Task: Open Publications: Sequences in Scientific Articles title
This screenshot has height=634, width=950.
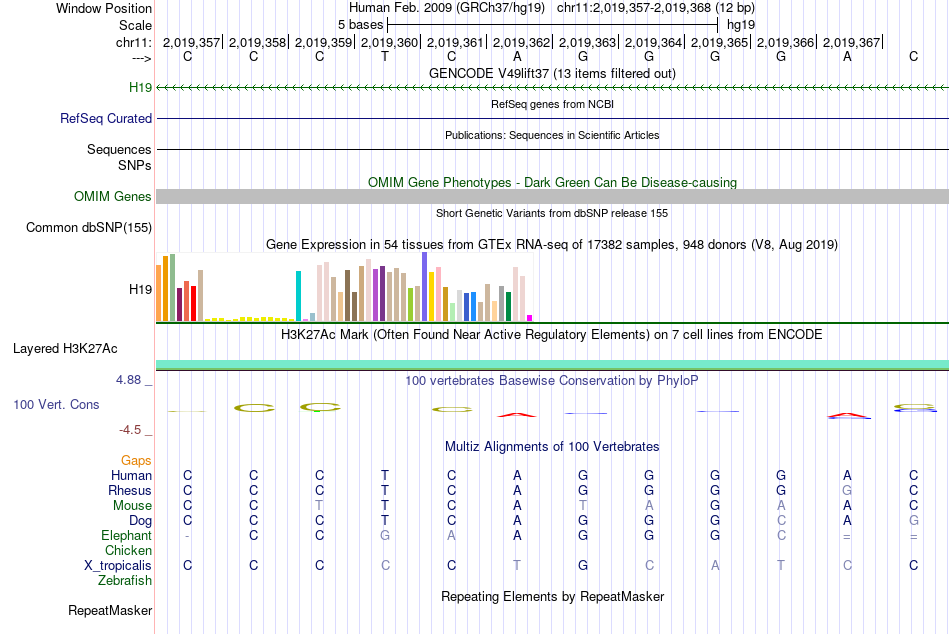Action: click(552, 135)
